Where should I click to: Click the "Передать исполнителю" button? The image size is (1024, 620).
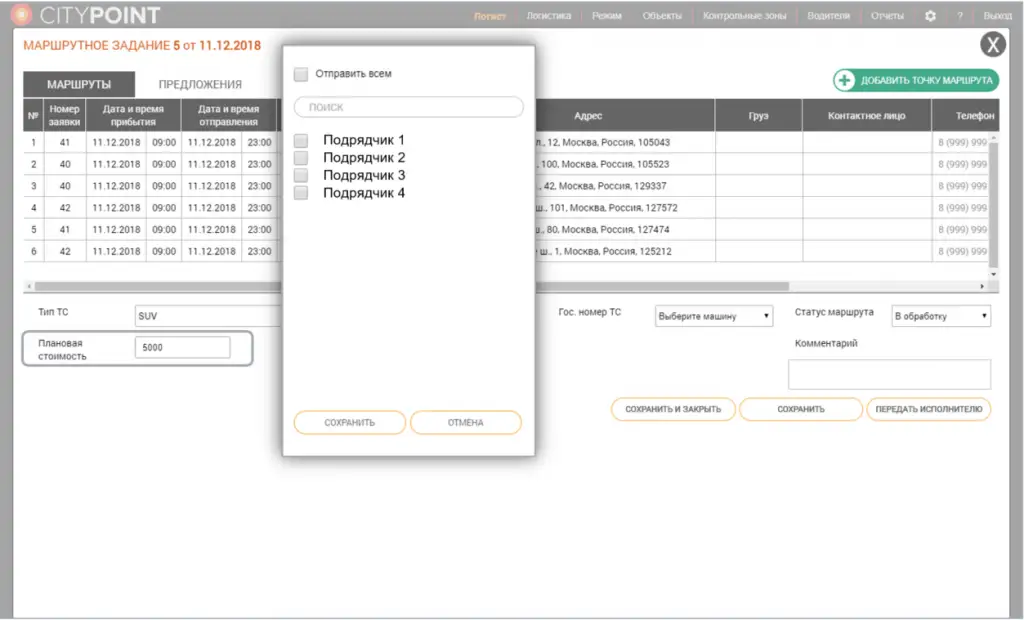click(x=928, y=409)
